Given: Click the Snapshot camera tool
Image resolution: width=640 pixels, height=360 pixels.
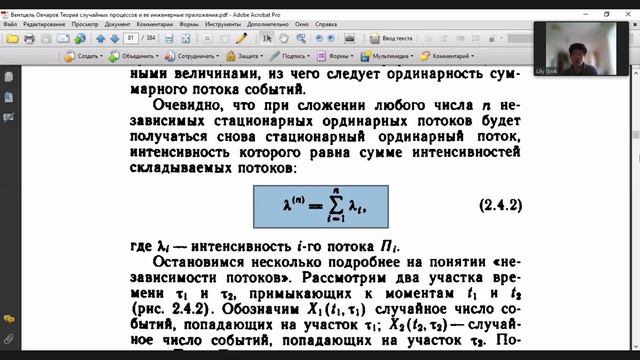Looking at the screenshot, I should (349, 38).
